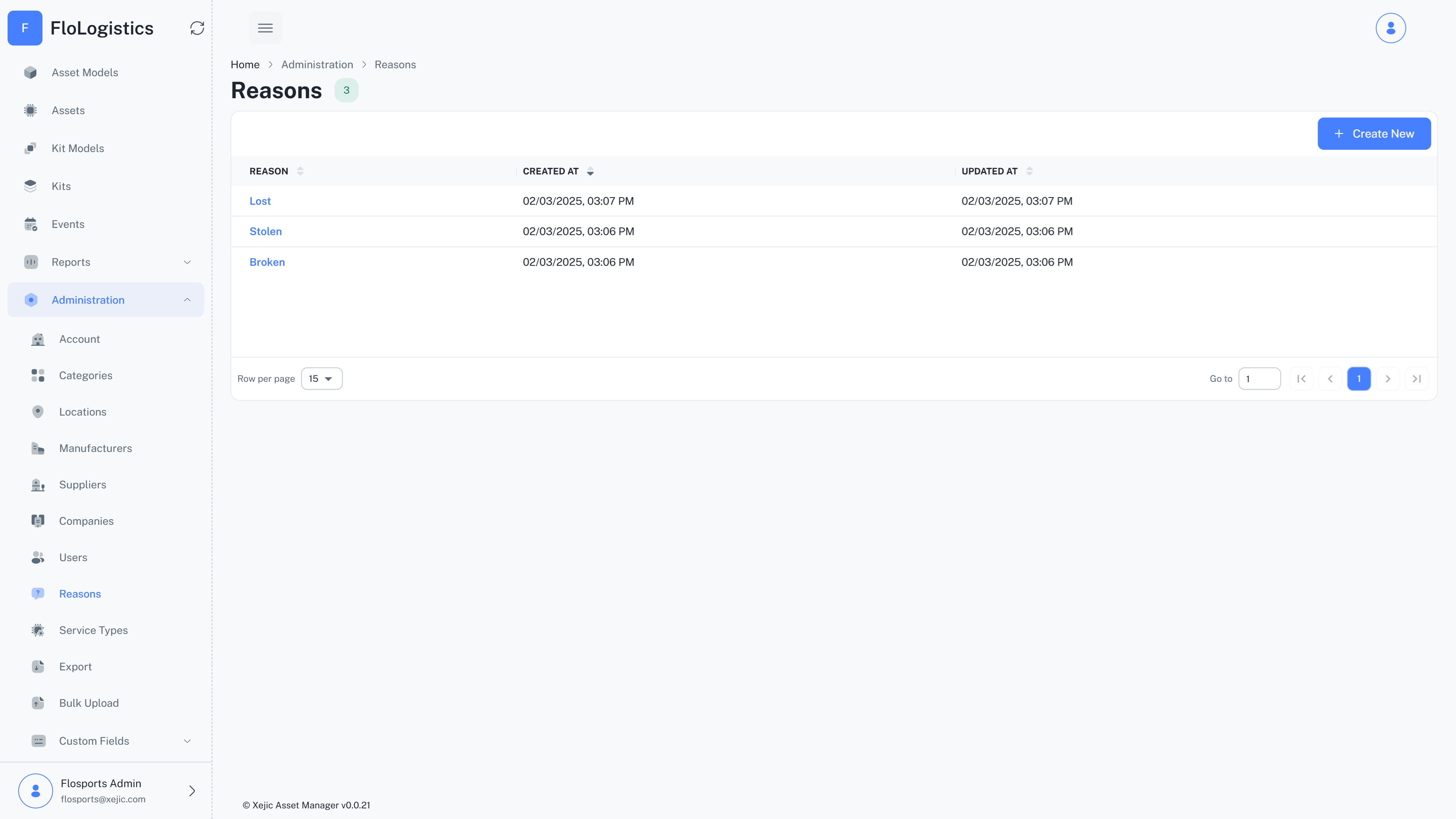This screenshot has width=1456, height=819.
Task: Open the Broken reason link
Action: [x=267, y=262]
